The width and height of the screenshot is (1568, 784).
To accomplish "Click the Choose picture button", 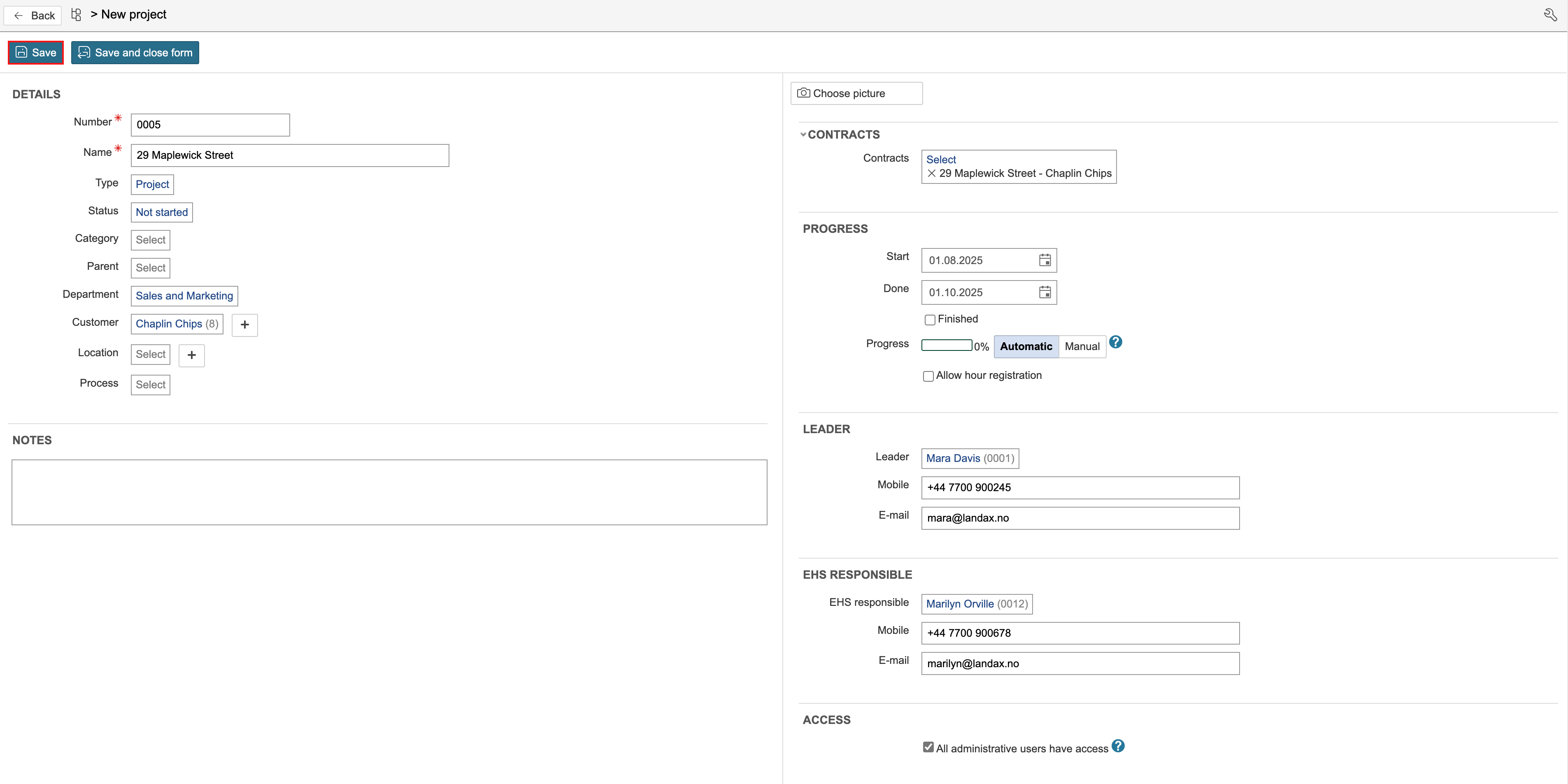I will pos(856,94).
